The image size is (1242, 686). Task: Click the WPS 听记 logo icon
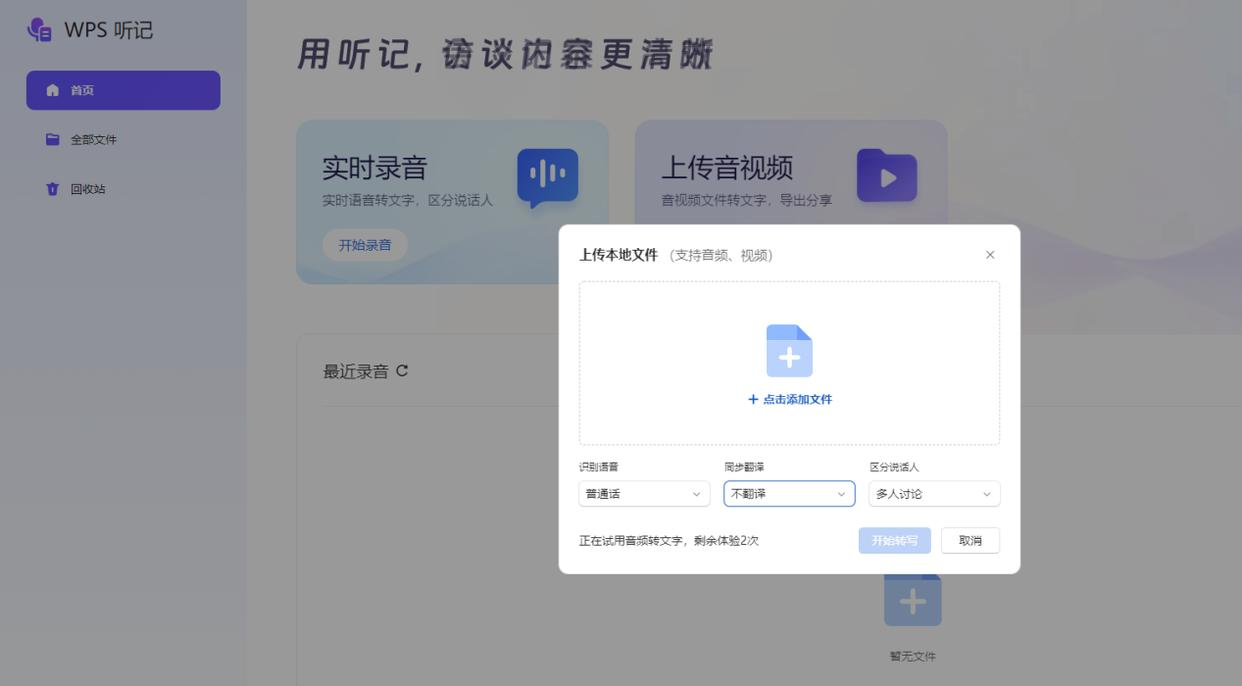pos(39,30)
